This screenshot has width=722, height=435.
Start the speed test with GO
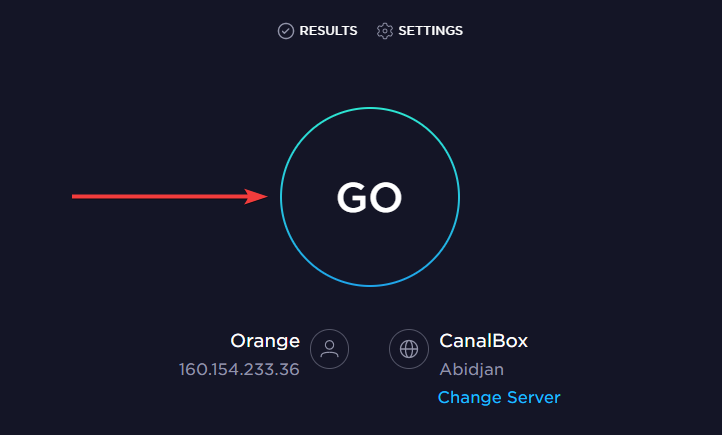pyautogui.click(x=370, y=197)
